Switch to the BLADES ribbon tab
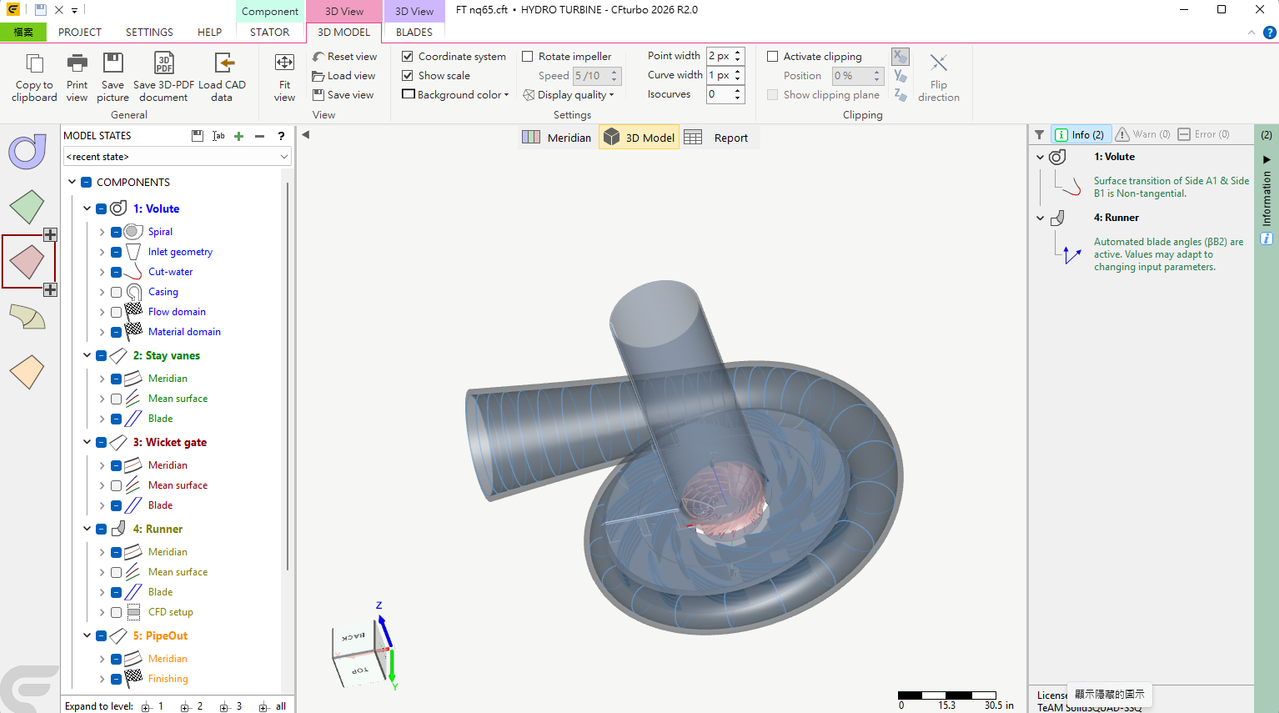This screenshot has width=1279, height=713. point(414,32)
